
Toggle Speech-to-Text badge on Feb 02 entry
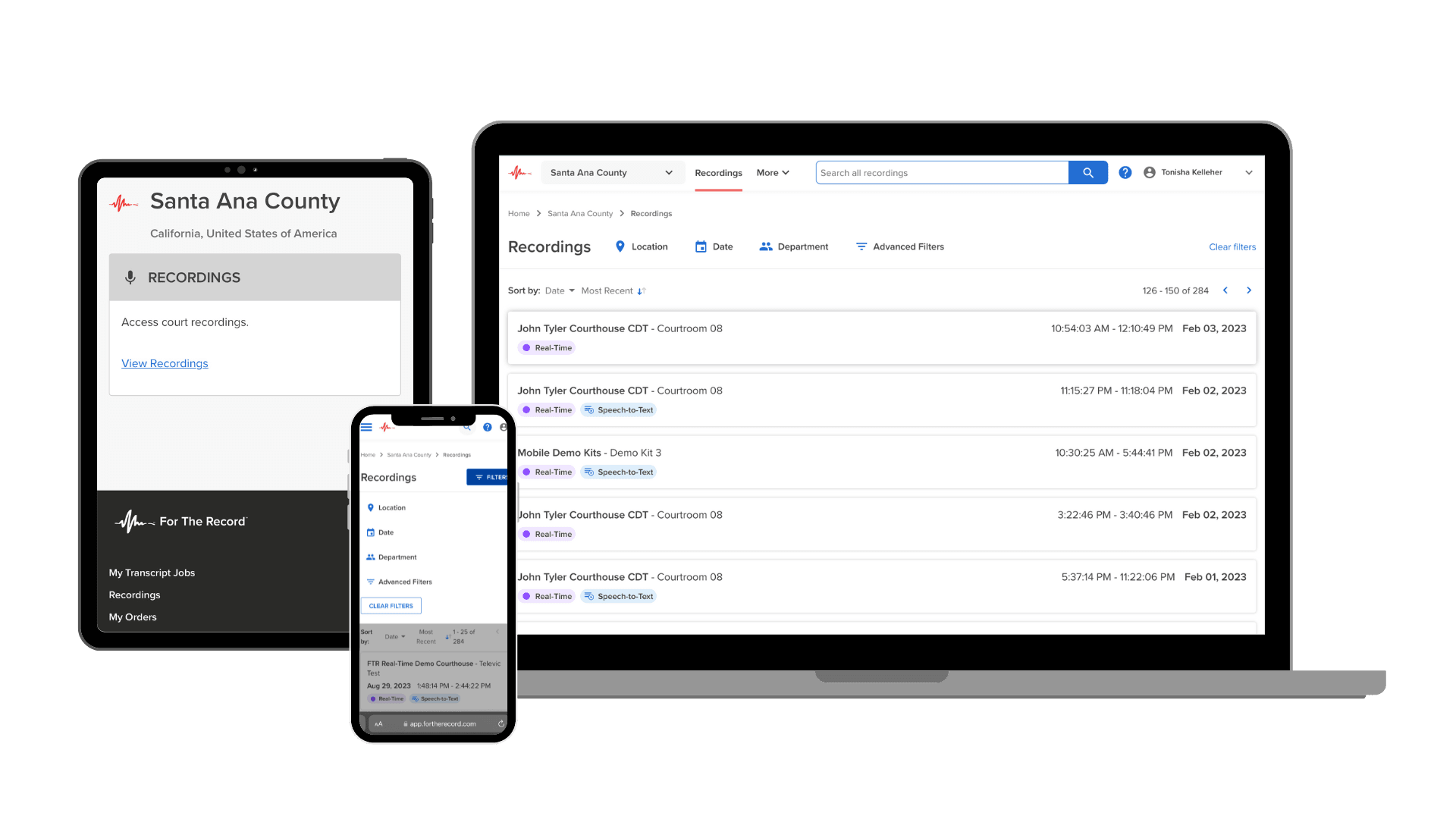coord(618,409)
